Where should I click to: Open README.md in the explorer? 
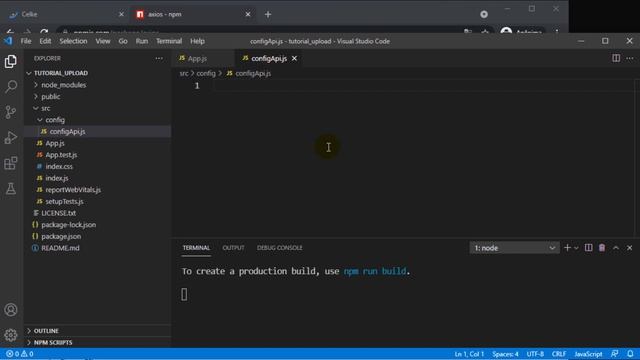(98, 248)
